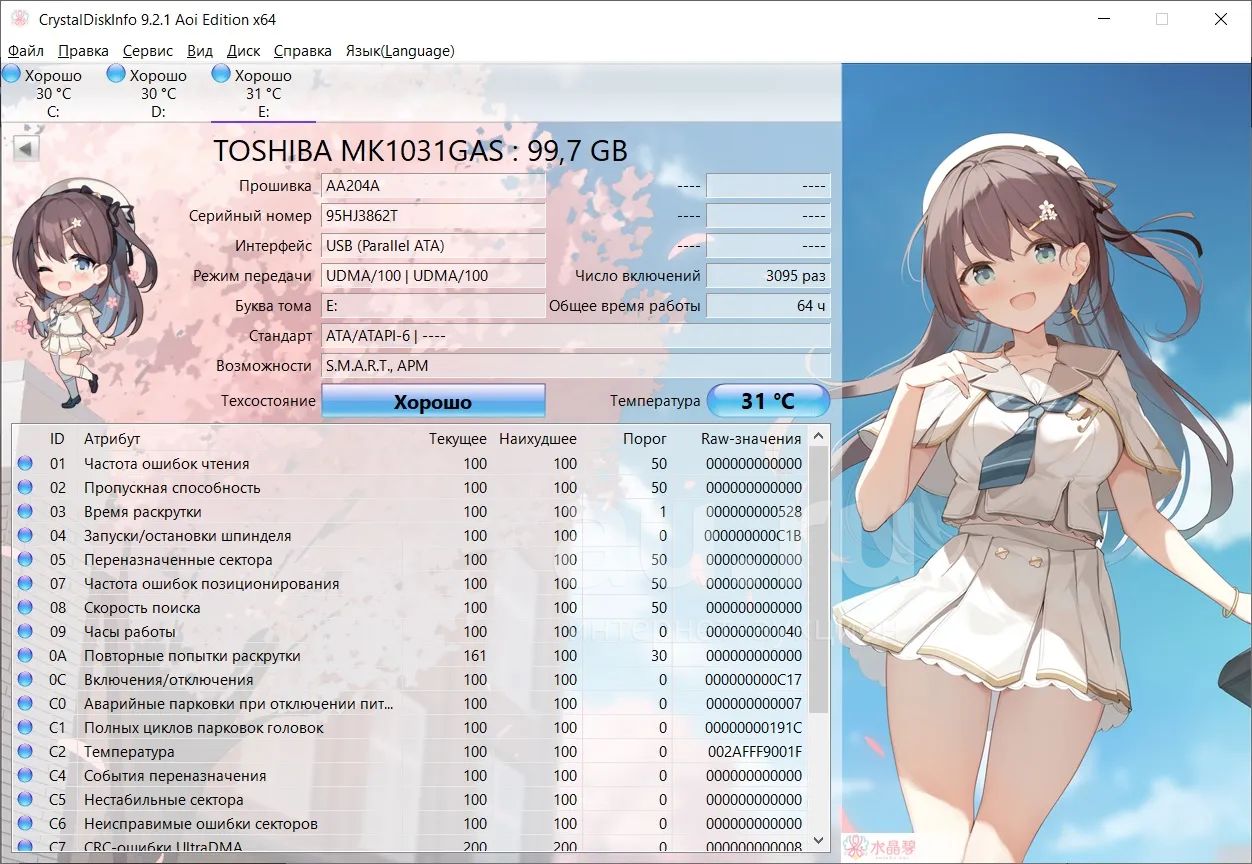The width and height of the screenshot is (1252, 864).
Task: Click the Общее время работы value 64 ч
Action: [x=768, y=305]
